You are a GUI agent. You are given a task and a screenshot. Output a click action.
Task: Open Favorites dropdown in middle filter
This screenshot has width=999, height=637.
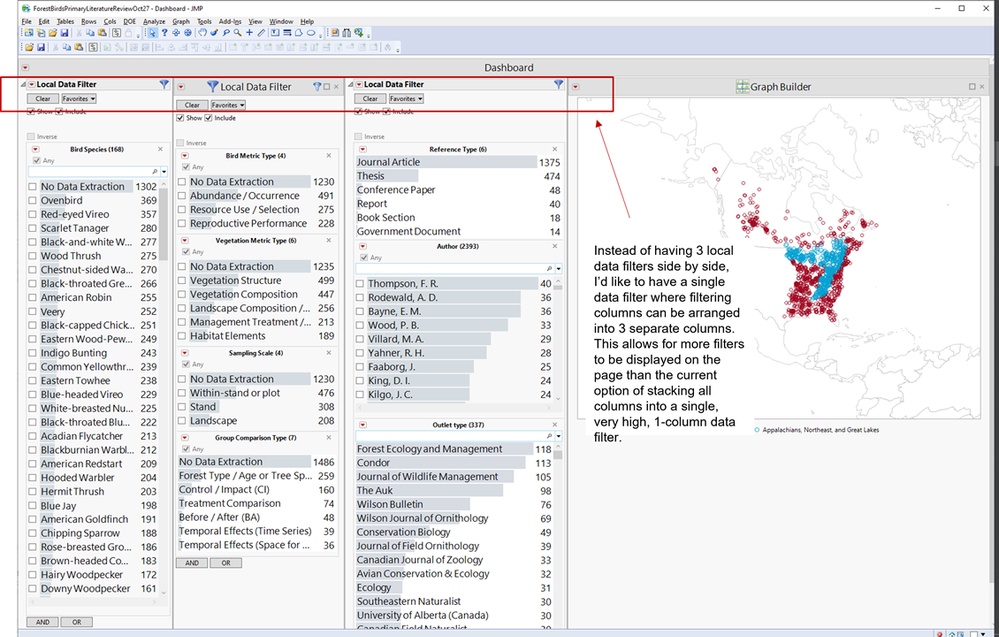[x=227, y=105]
